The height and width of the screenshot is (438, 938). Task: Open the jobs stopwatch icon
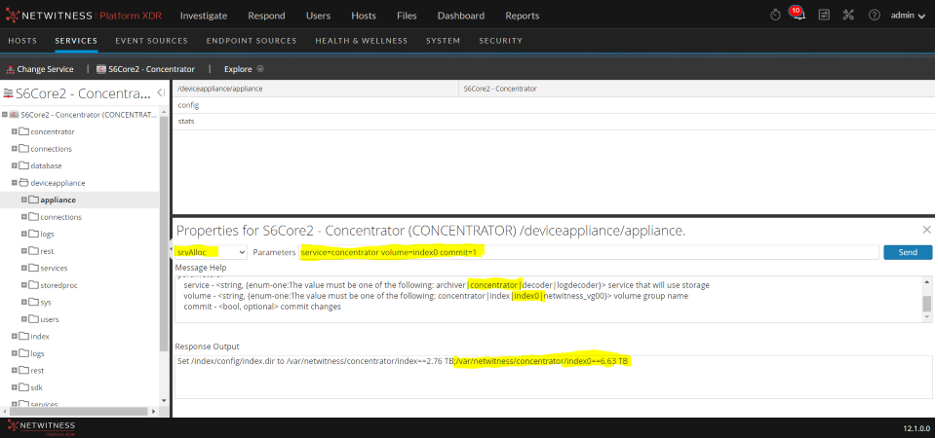coord(775,16)
